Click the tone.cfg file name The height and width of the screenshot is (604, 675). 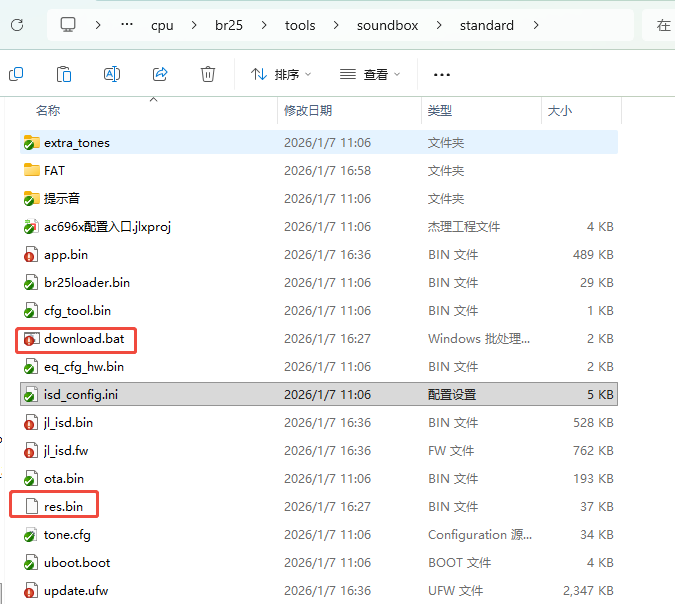click(x=67, y=535)
